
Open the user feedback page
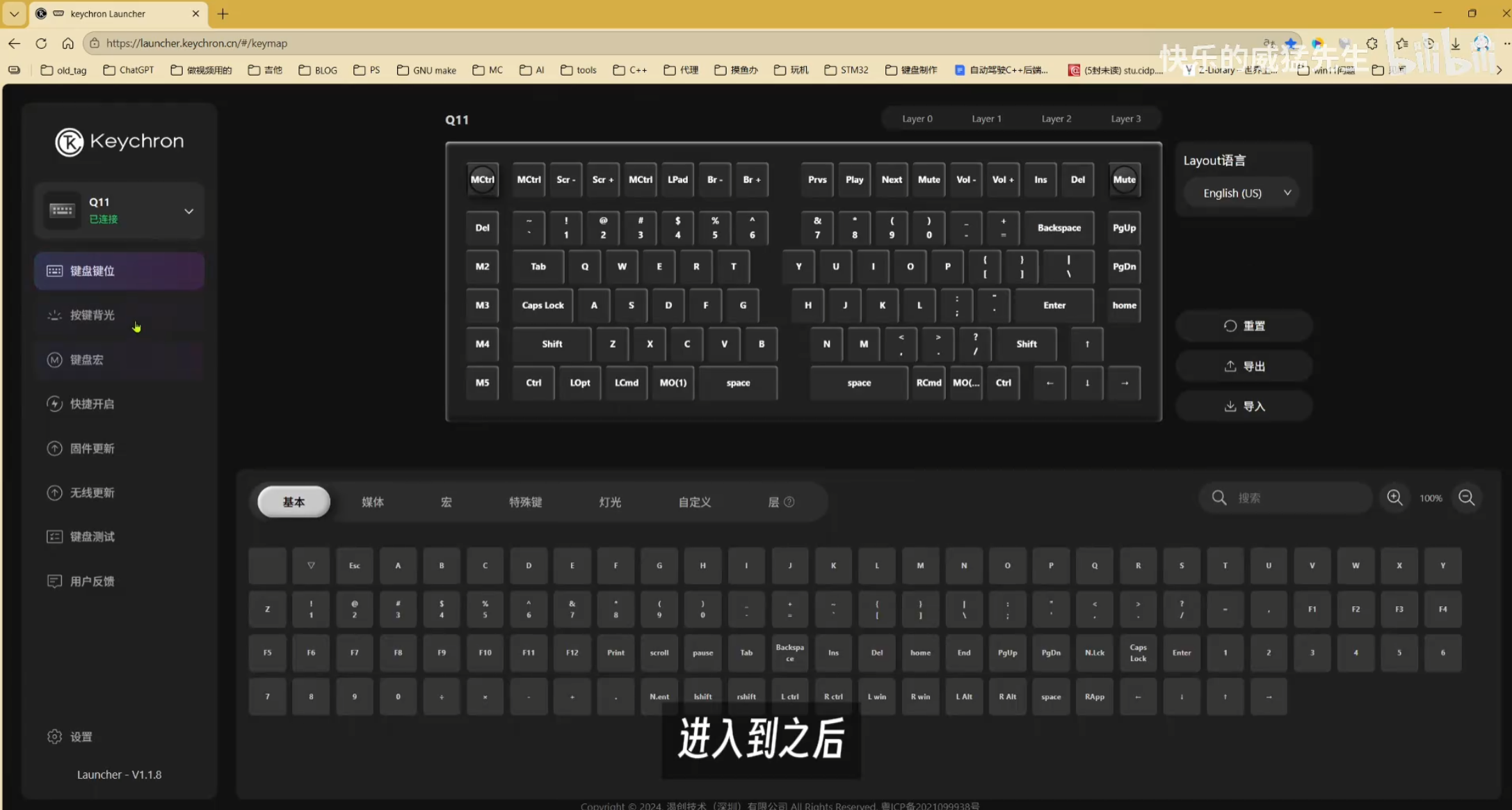pyautogui.click(x=92, y=581)
